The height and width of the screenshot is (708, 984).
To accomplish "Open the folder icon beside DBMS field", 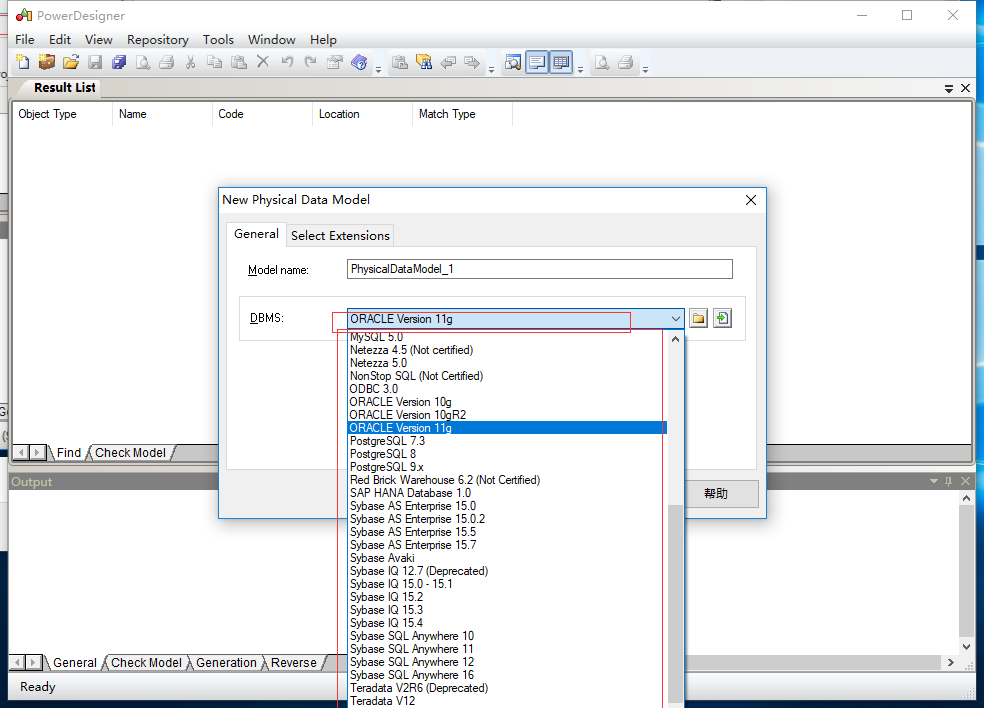I will [698, 317].
